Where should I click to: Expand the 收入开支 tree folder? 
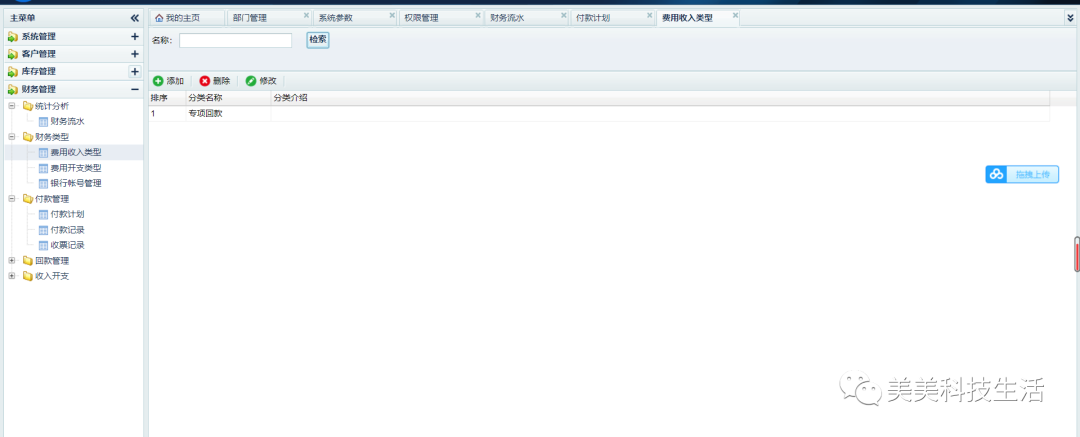[12, 276]
